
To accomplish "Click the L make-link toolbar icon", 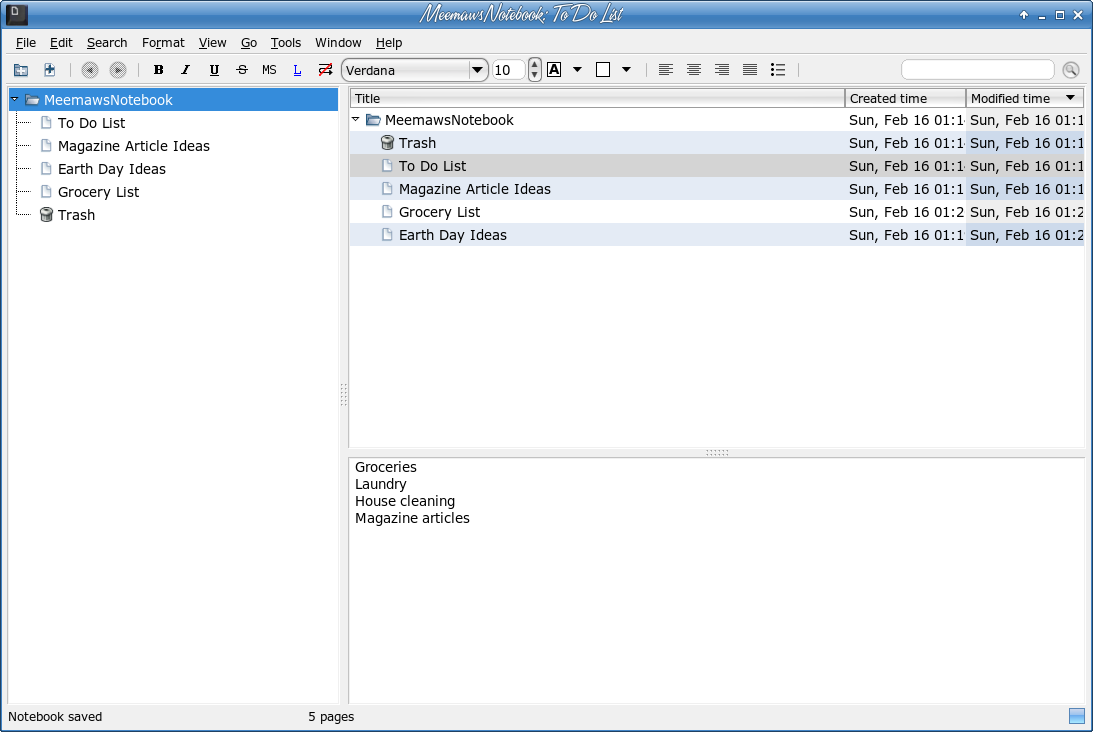I will pos(297,70).
